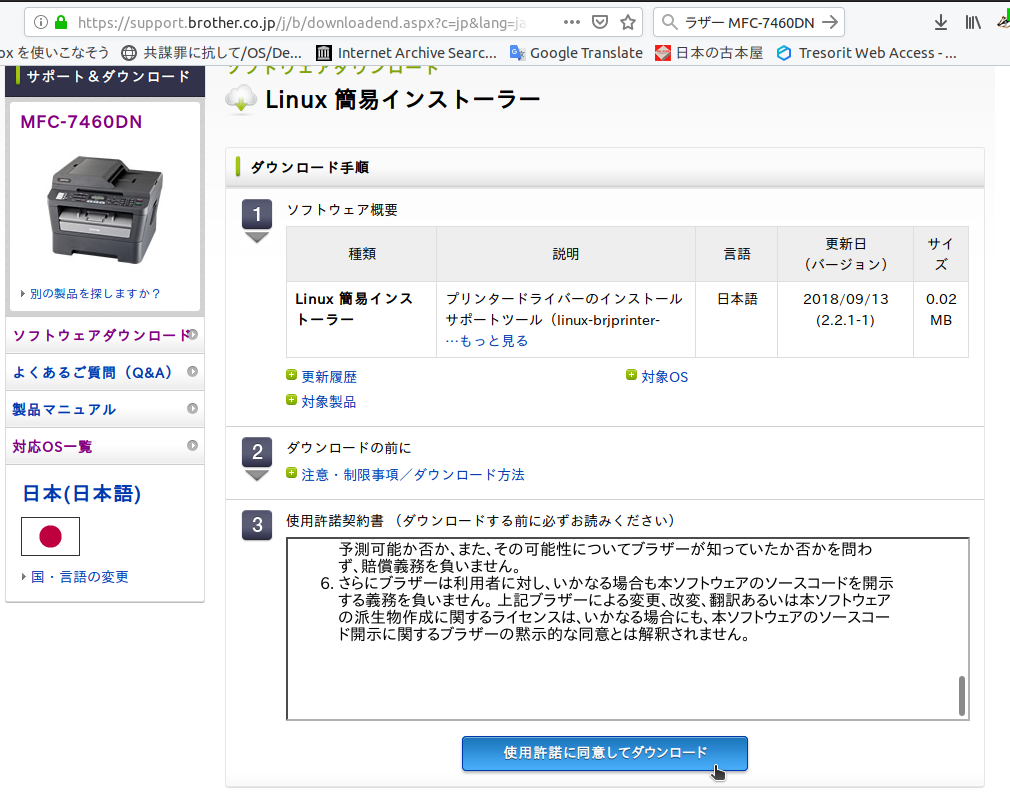
Task: Click 使用許諾に同意してダウンロード button
Action: pyautogui.click(x=605, y=754)
